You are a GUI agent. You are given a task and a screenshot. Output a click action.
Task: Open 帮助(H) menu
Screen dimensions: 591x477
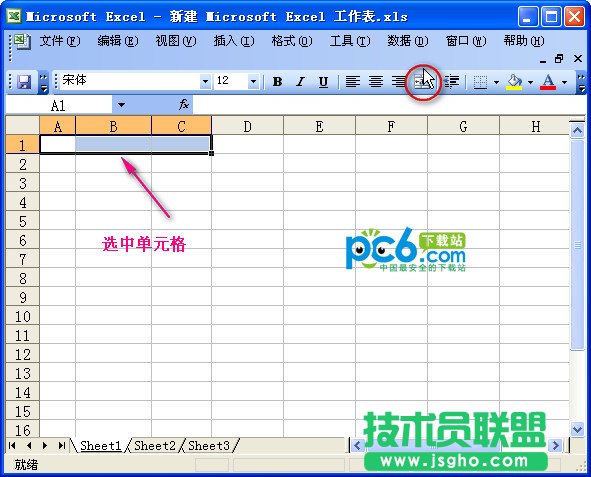[x=524, y=41]
